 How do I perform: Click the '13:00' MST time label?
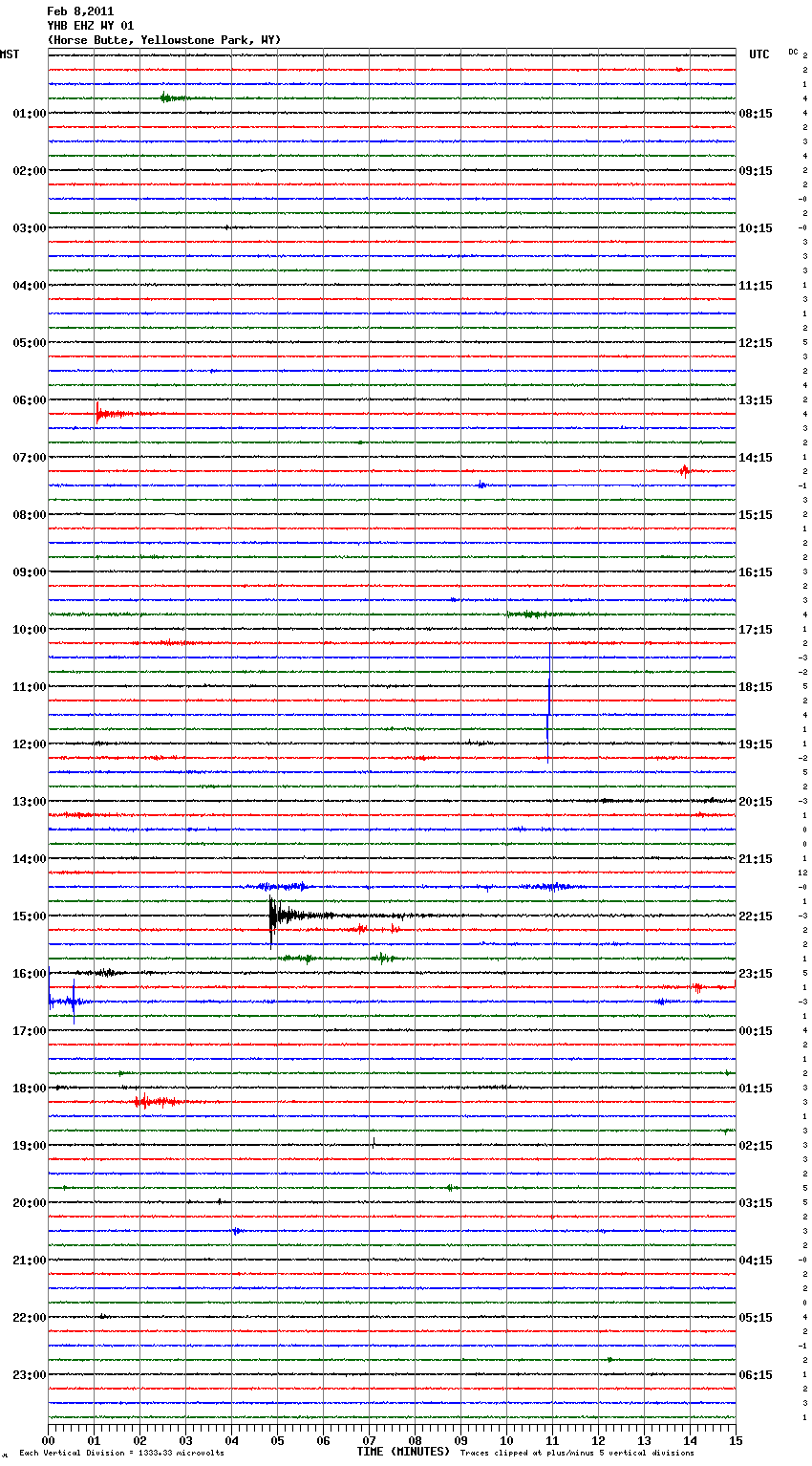click(x=29, y=802)
